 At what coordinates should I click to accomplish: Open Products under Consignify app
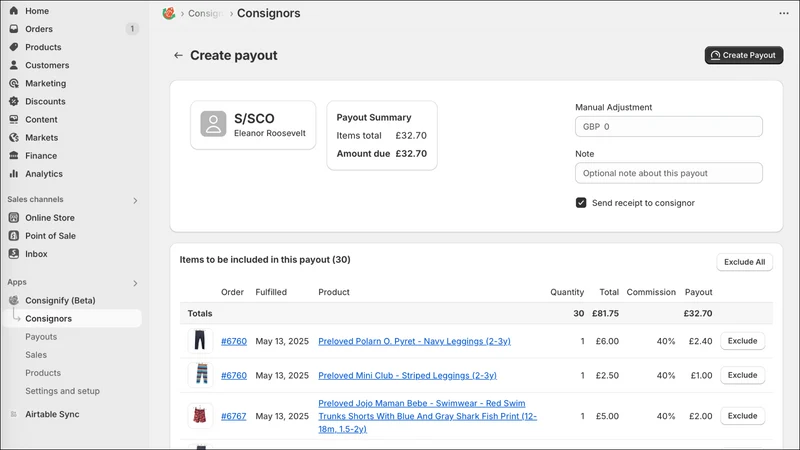pyautogui.click(x=43, y=373)
